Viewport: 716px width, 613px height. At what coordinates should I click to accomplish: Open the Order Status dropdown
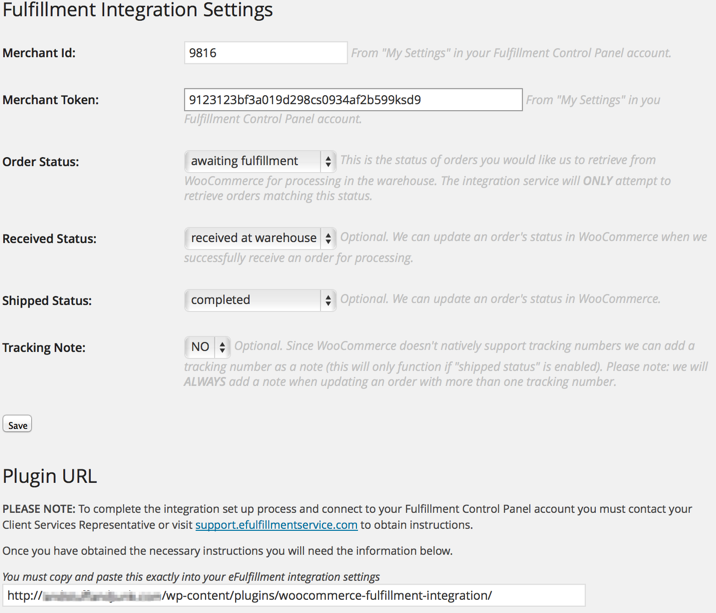[260, 161]
